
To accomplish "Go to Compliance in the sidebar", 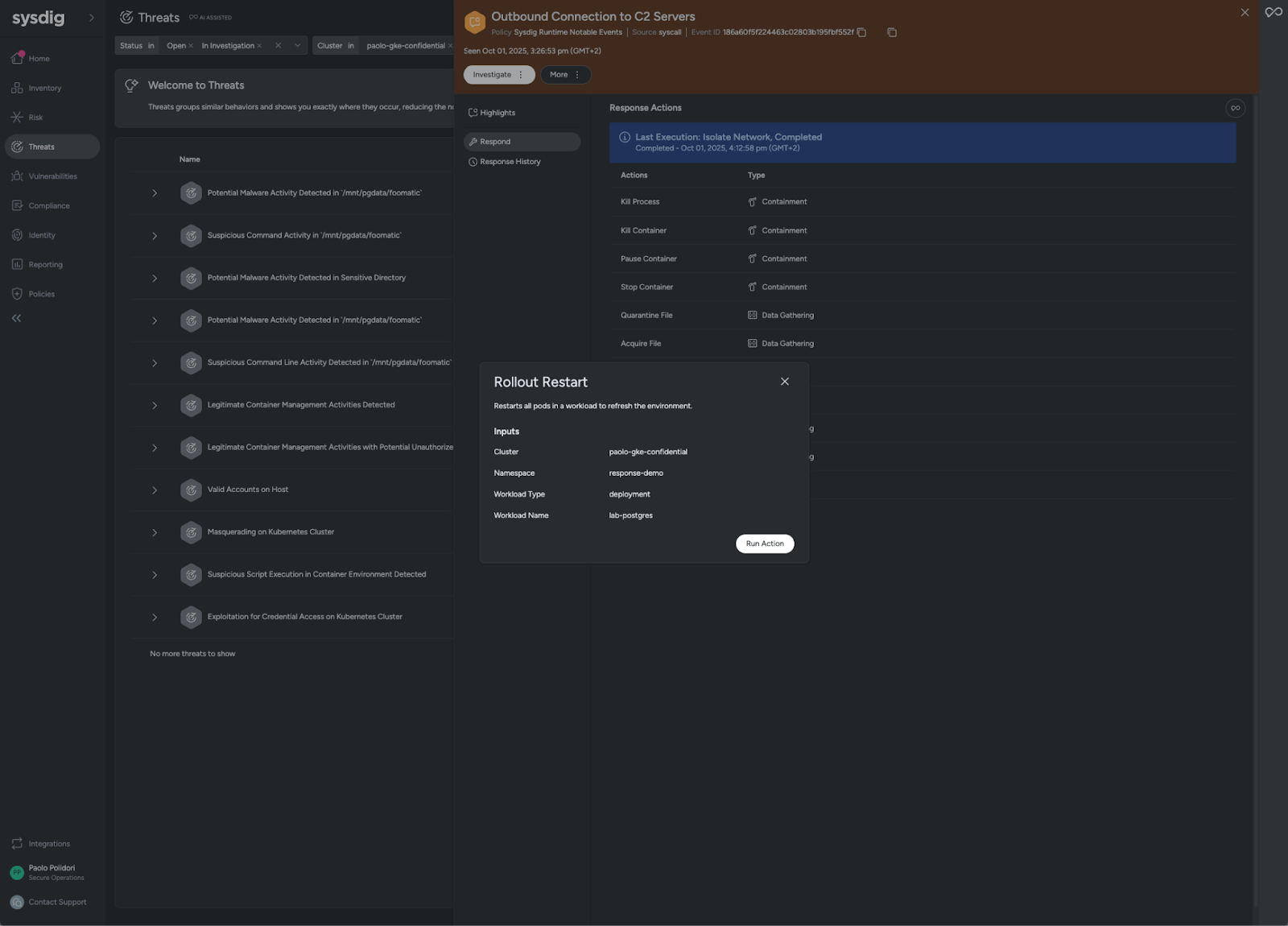I will click(48, 206).
